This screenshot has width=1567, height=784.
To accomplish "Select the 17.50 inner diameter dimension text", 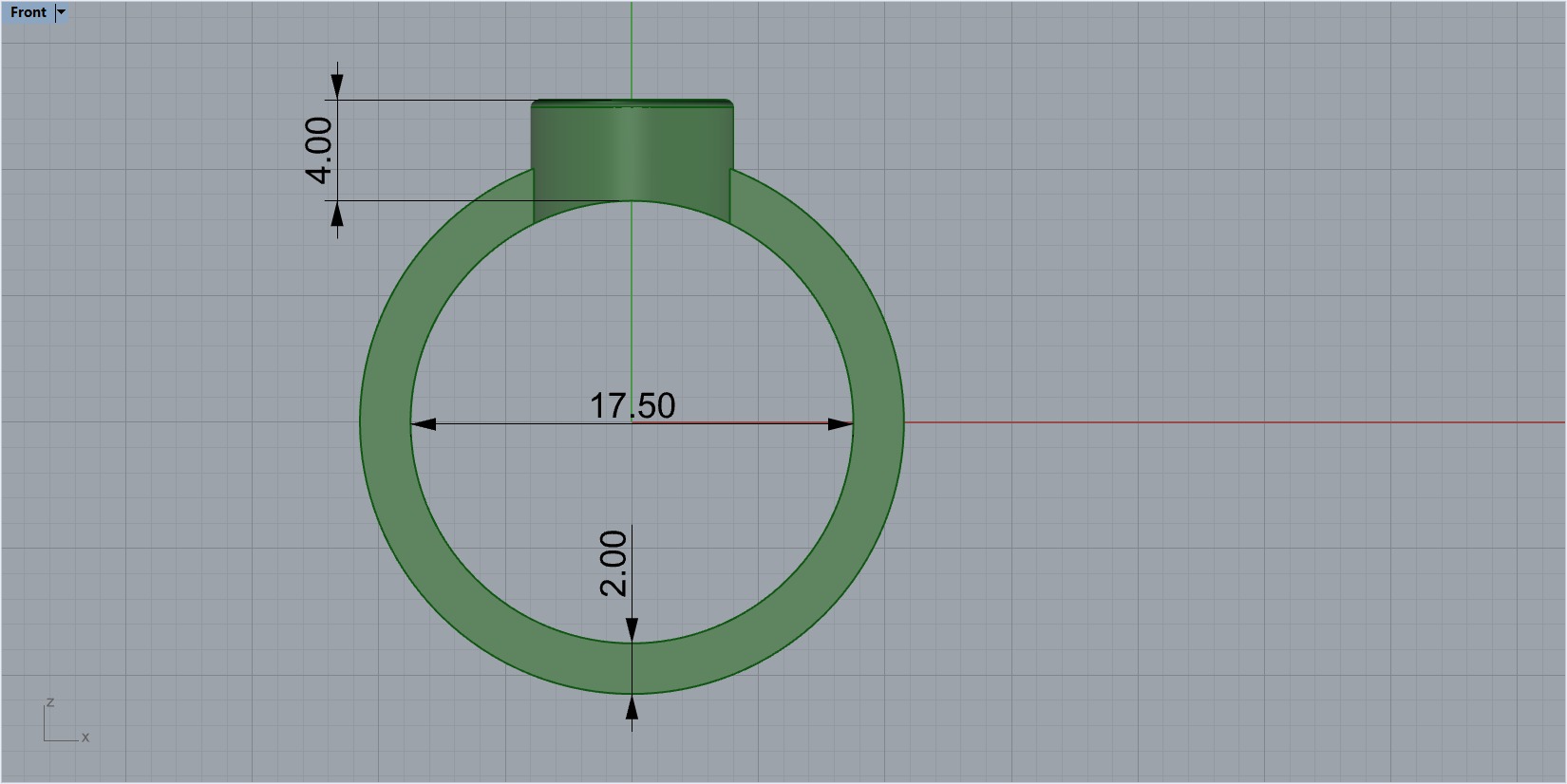I will [x=632, y=405].
